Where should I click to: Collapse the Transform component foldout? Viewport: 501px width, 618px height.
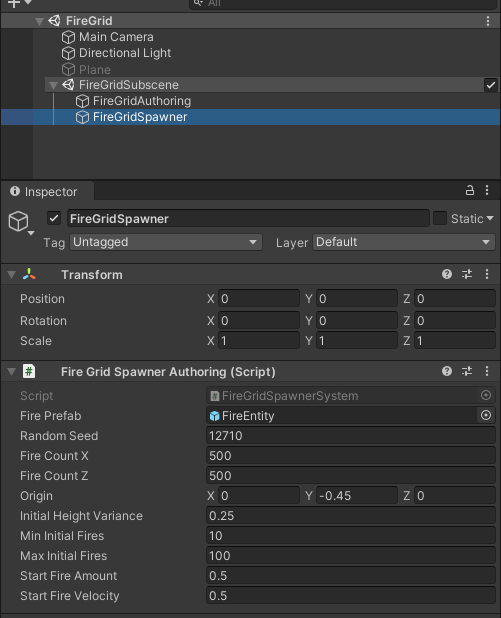11,275
